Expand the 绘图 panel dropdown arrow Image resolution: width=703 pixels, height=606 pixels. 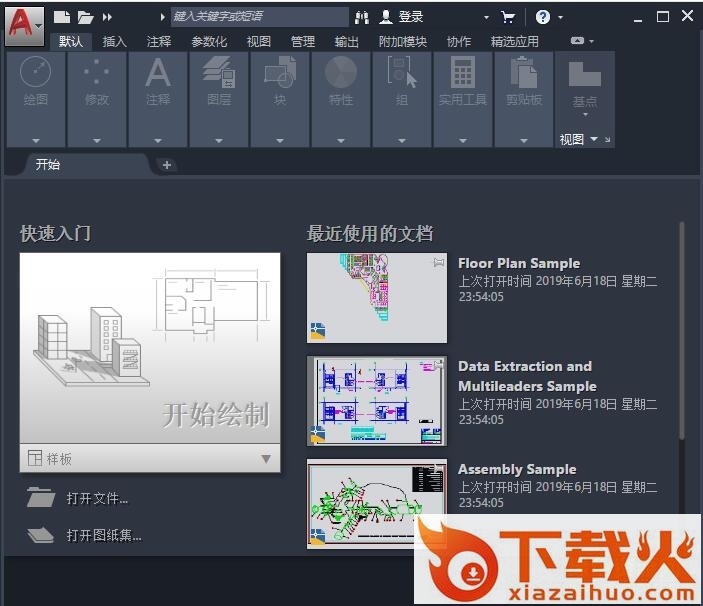point(36,140)
